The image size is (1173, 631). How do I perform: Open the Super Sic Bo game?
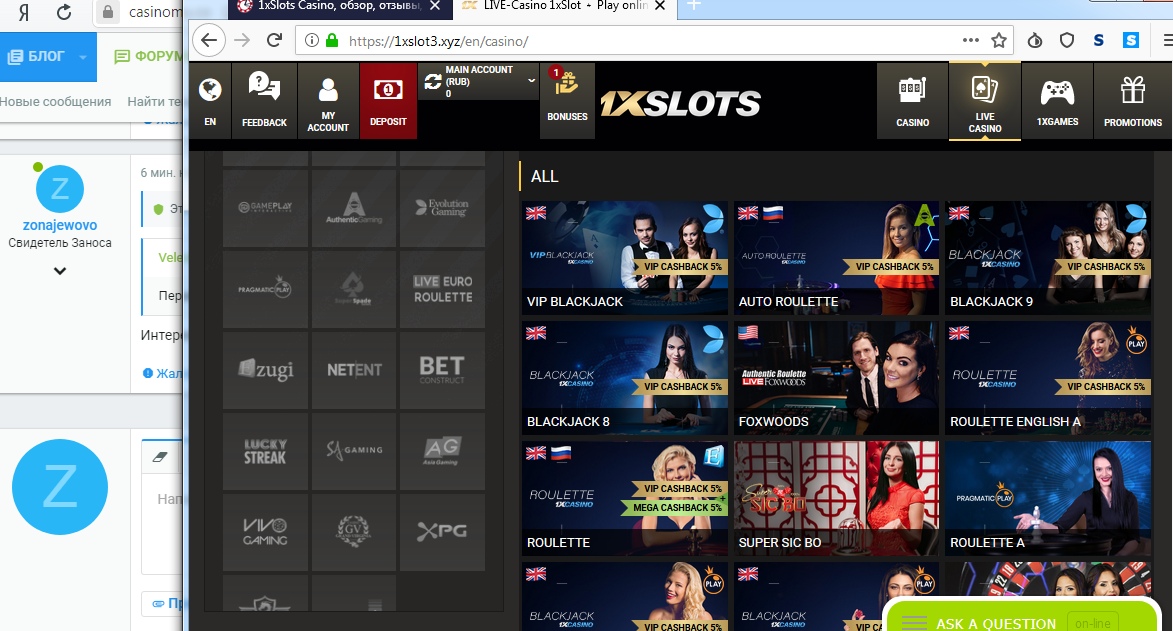point(836,498)
